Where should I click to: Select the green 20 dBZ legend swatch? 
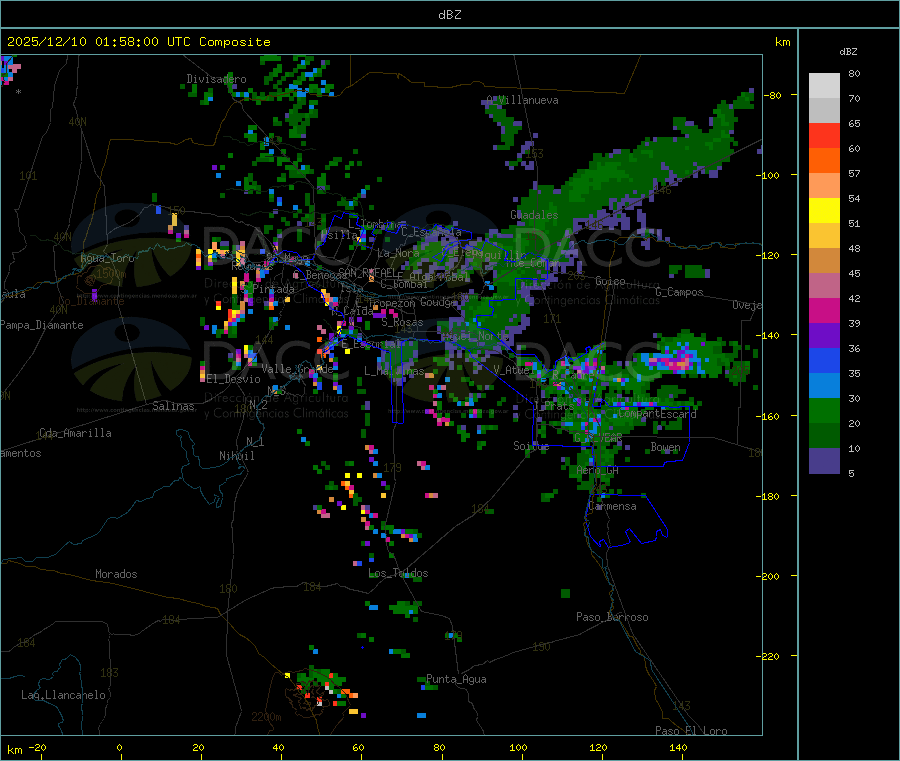[824, 410]
